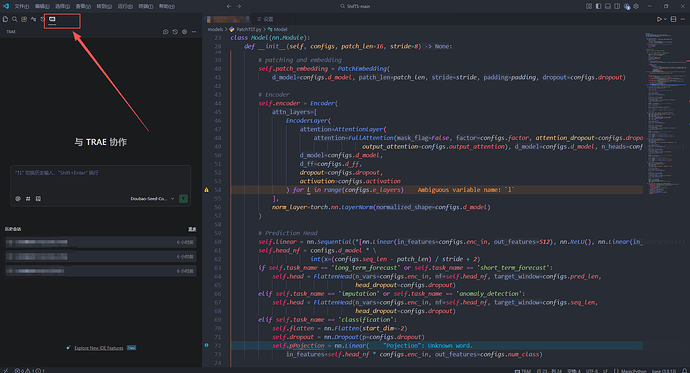Open the 查看 (View) menu
Image resolution: width=690 pixels, height=373 pixels.
pos(83,6)
